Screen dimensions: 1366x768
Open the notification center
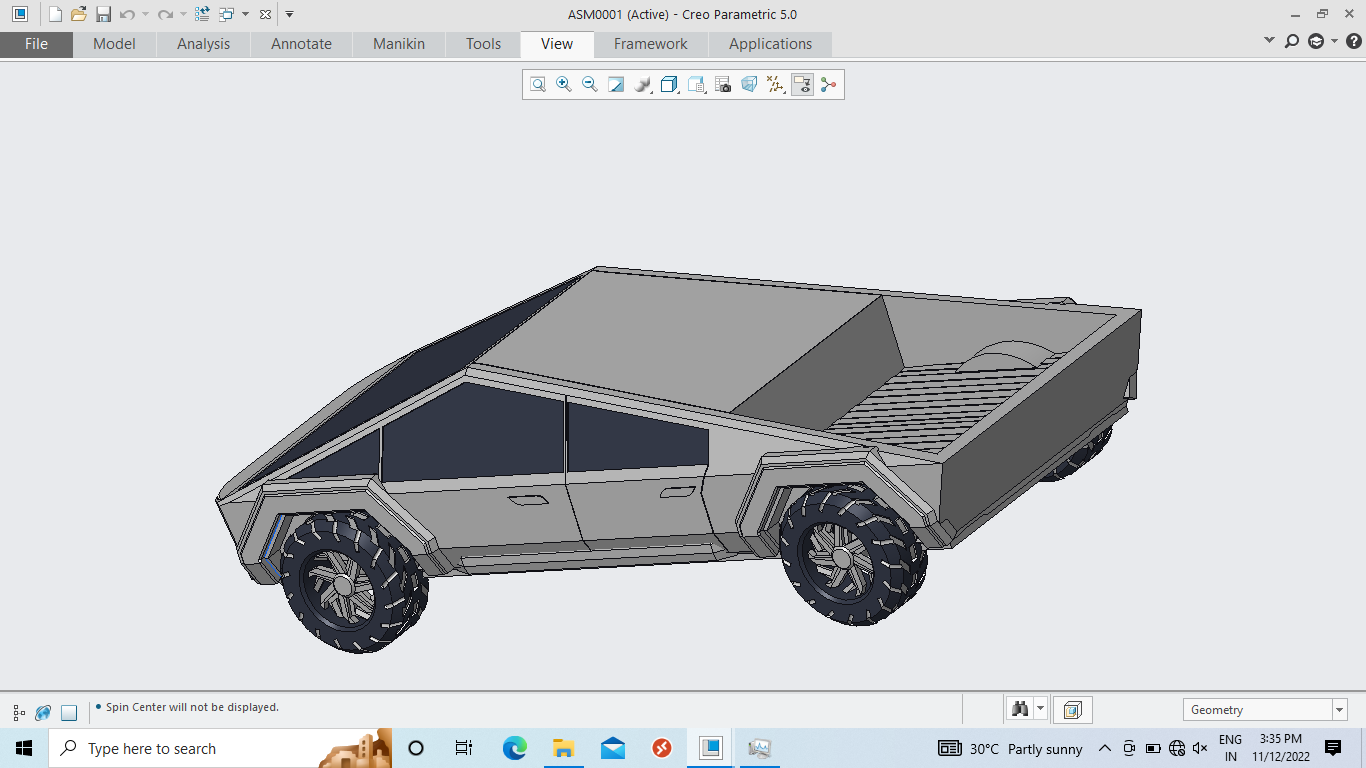click(1333, 748)
